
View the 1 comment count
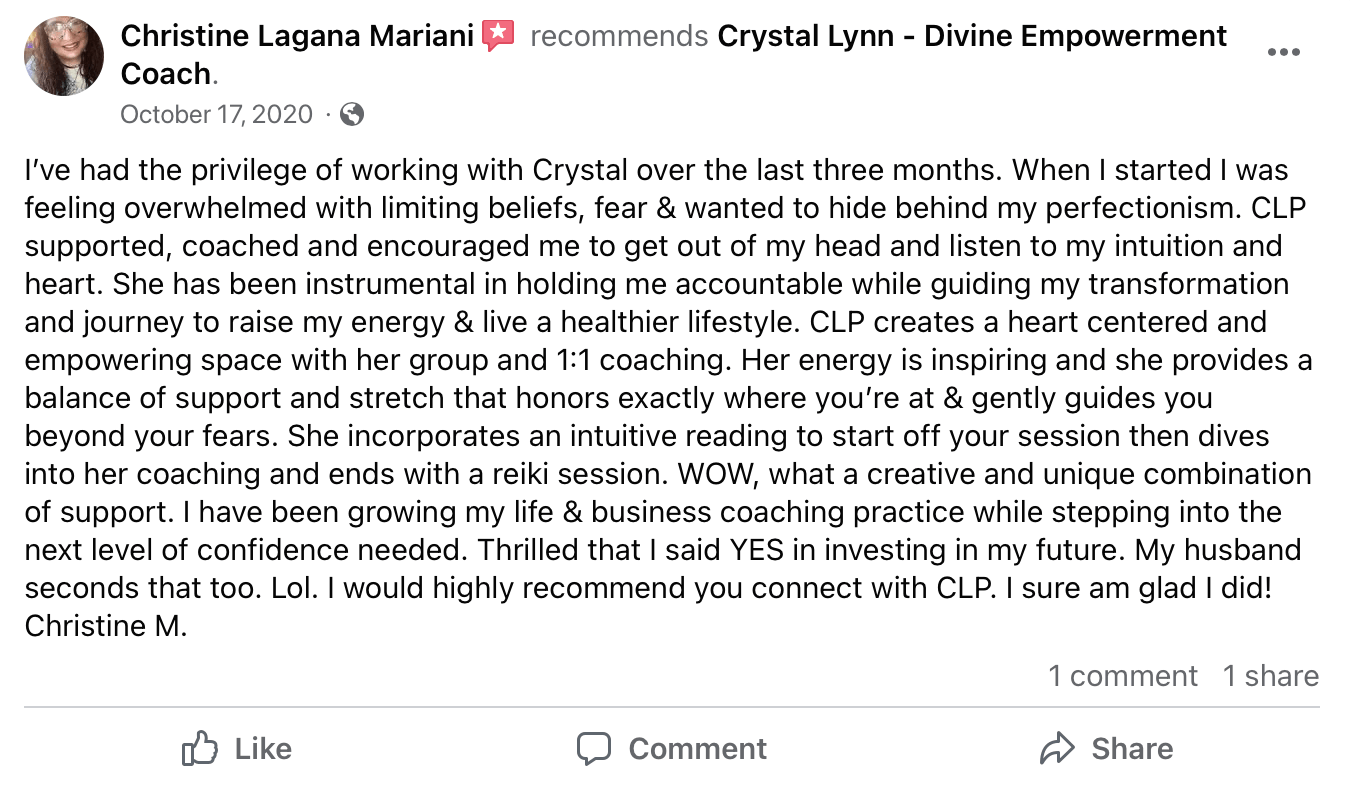pos(1123,676)
